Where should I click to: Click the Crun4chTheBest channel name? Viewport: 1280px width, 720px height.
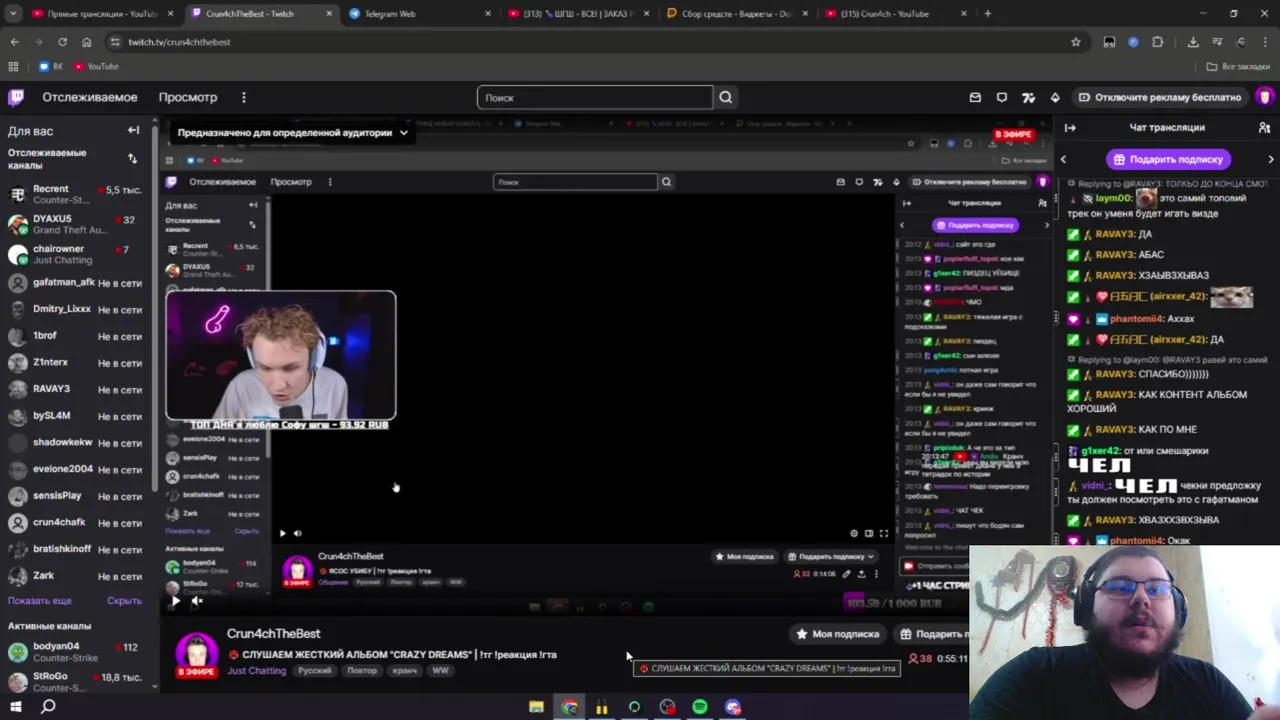coord(273,634)
